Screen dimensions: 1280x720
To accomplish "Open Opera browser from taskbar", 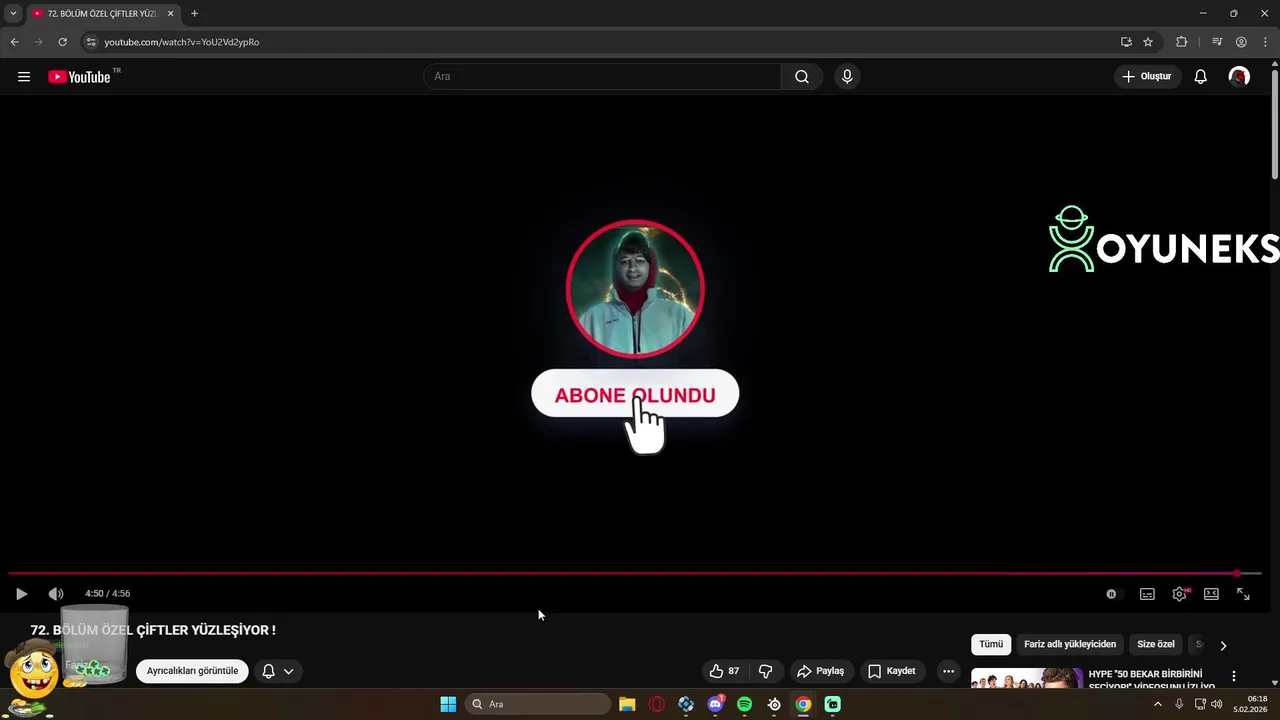I will point(657,704).
